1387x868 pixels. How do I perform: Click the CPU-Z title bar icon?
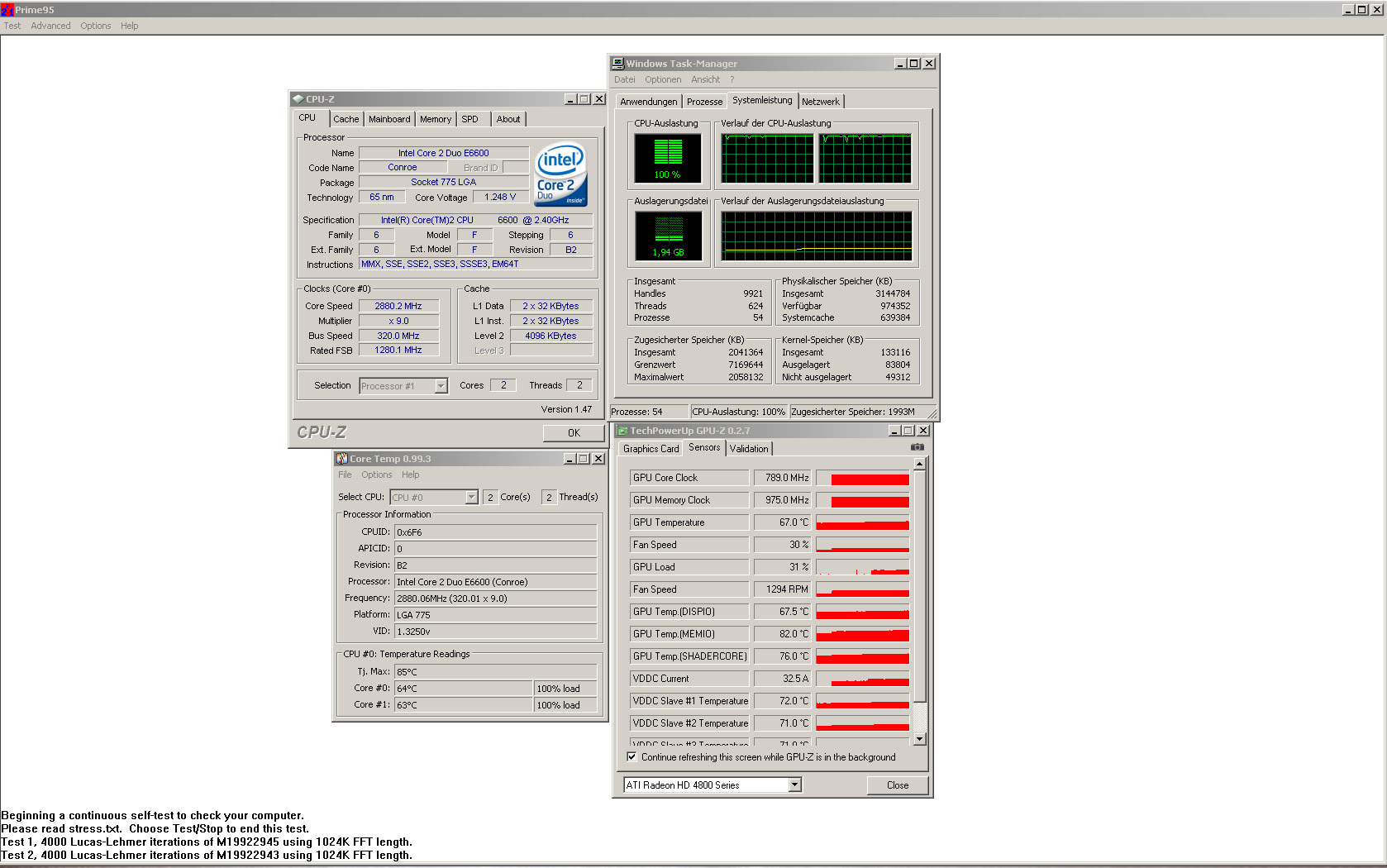point(298,99)
